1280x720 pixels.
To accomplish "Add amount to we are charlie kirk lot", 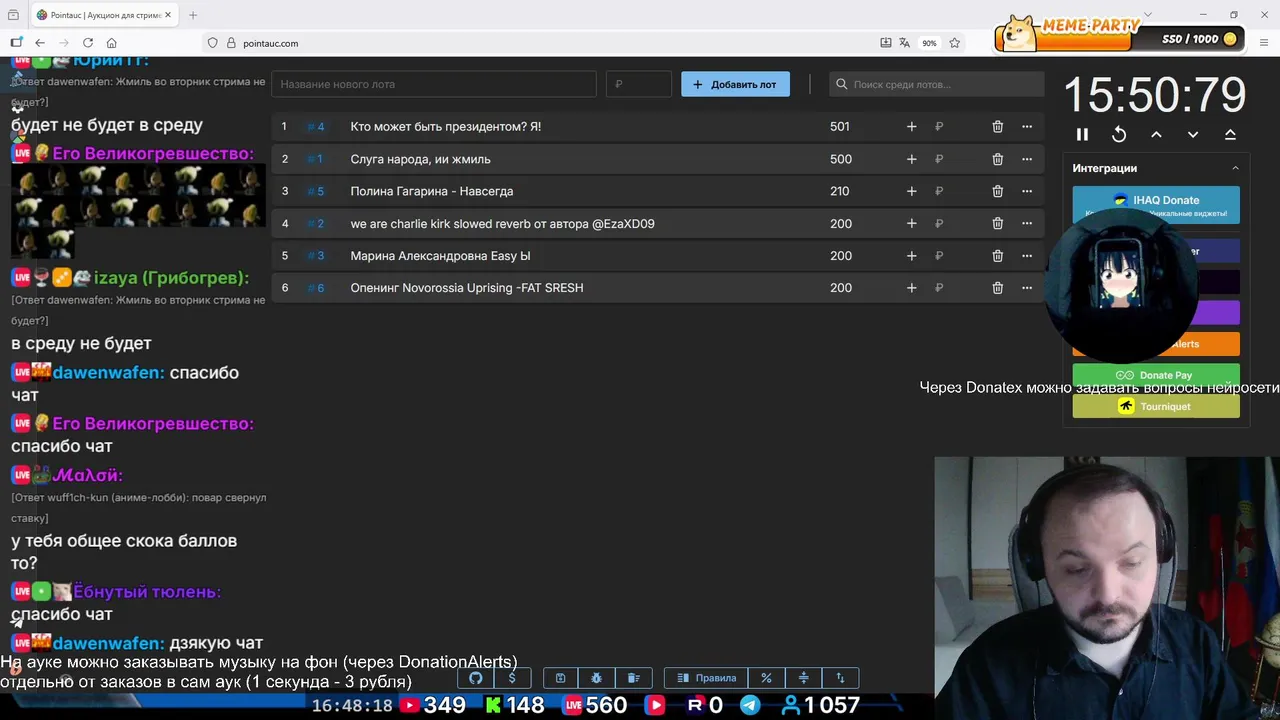I will [911, 224].
